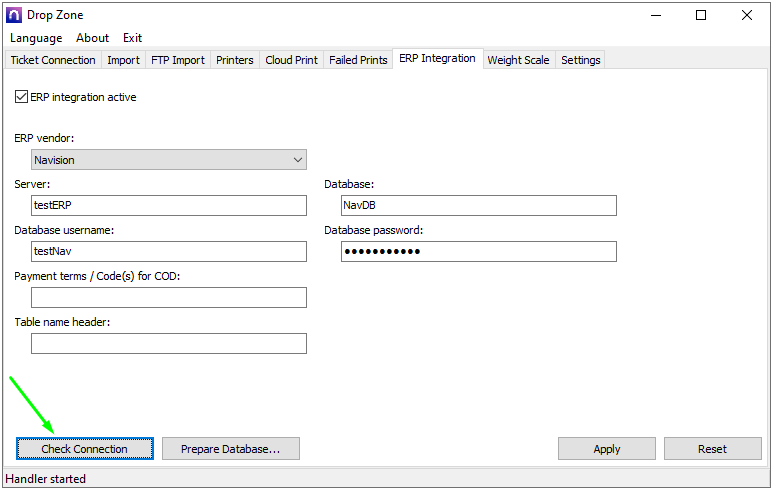Image resolution: width=773 pixels, height=490 pixels.
Task: Click the Reset button
Action: point(713,449)
